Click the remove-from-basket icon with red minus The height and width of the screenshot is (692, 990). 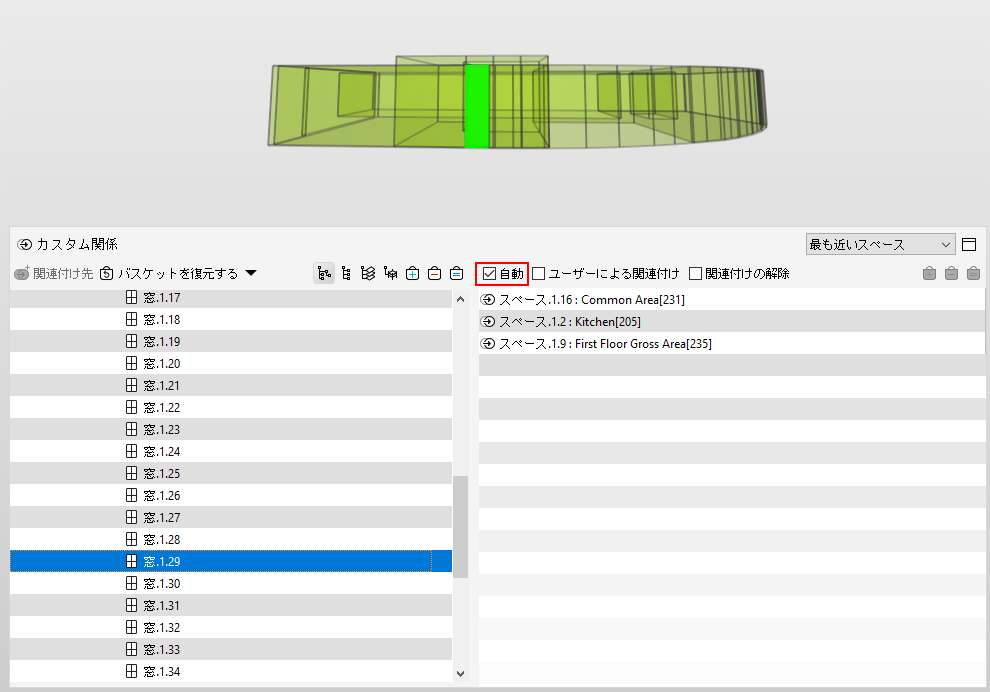tap(434, 273)
